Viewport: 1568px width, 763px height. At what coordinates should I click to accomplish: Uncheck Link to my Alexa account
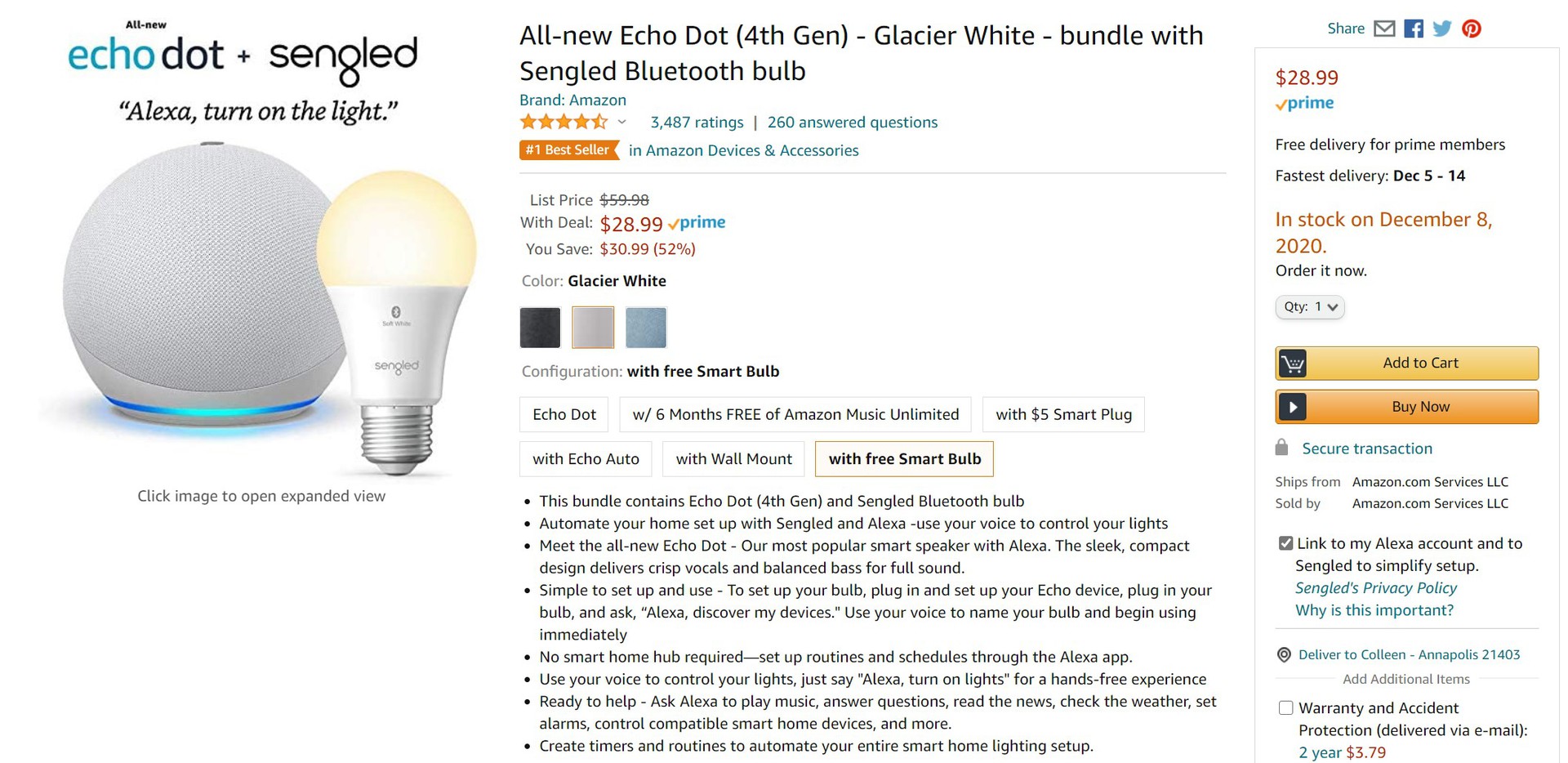coord(1285,543)
